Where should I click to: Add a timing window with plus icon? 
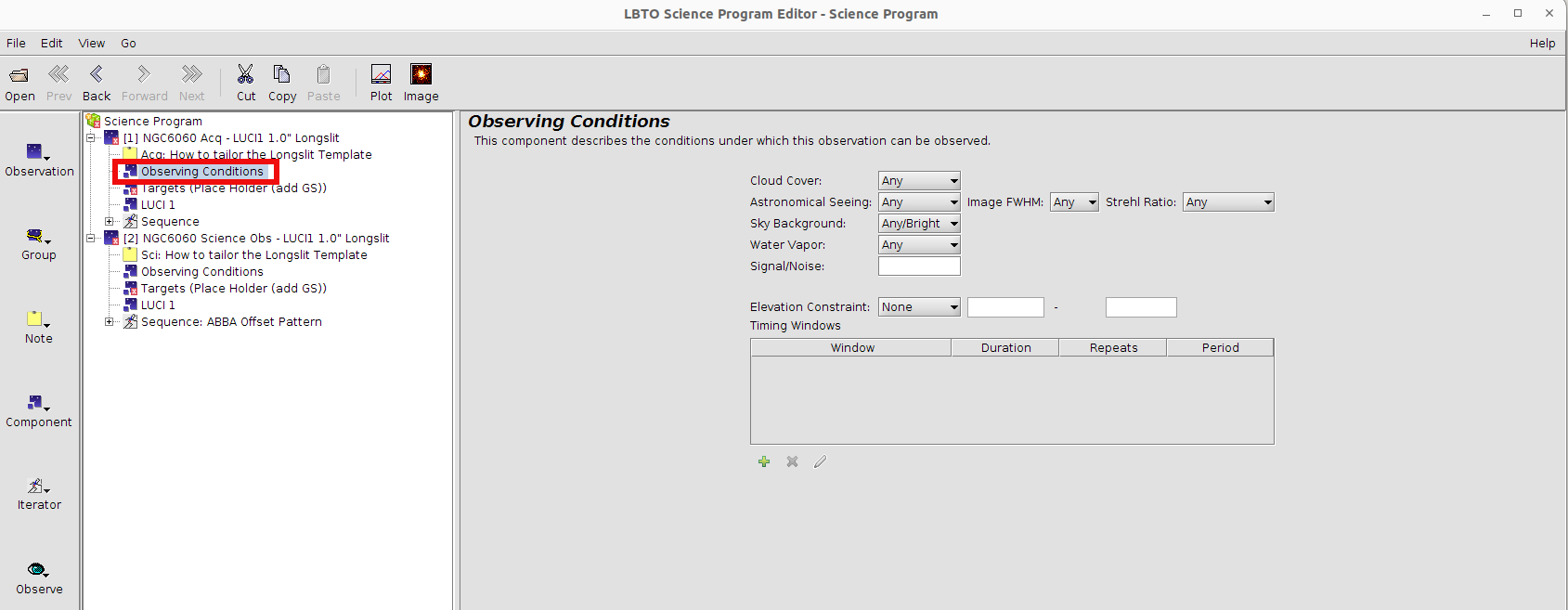tap(764, 461)
